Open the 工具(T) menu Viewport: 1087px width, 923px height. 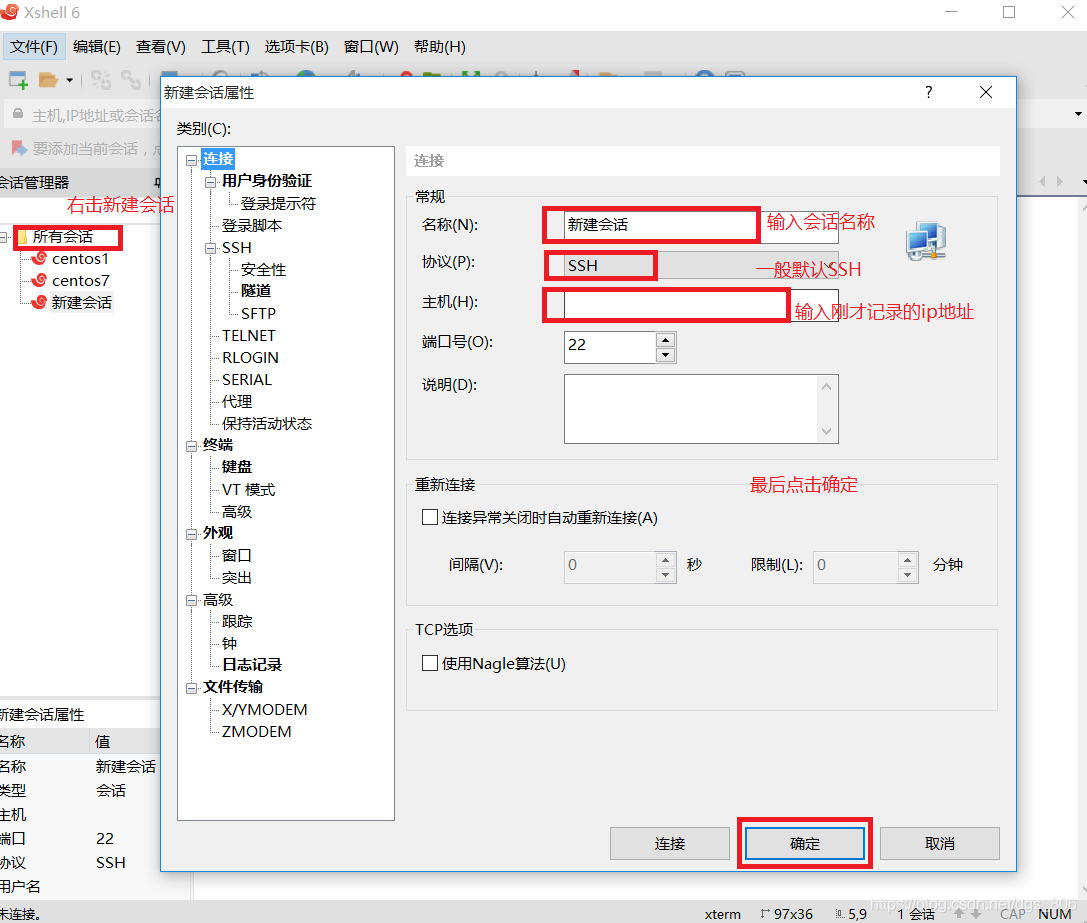pyautogui.click(x=225, y=46)
